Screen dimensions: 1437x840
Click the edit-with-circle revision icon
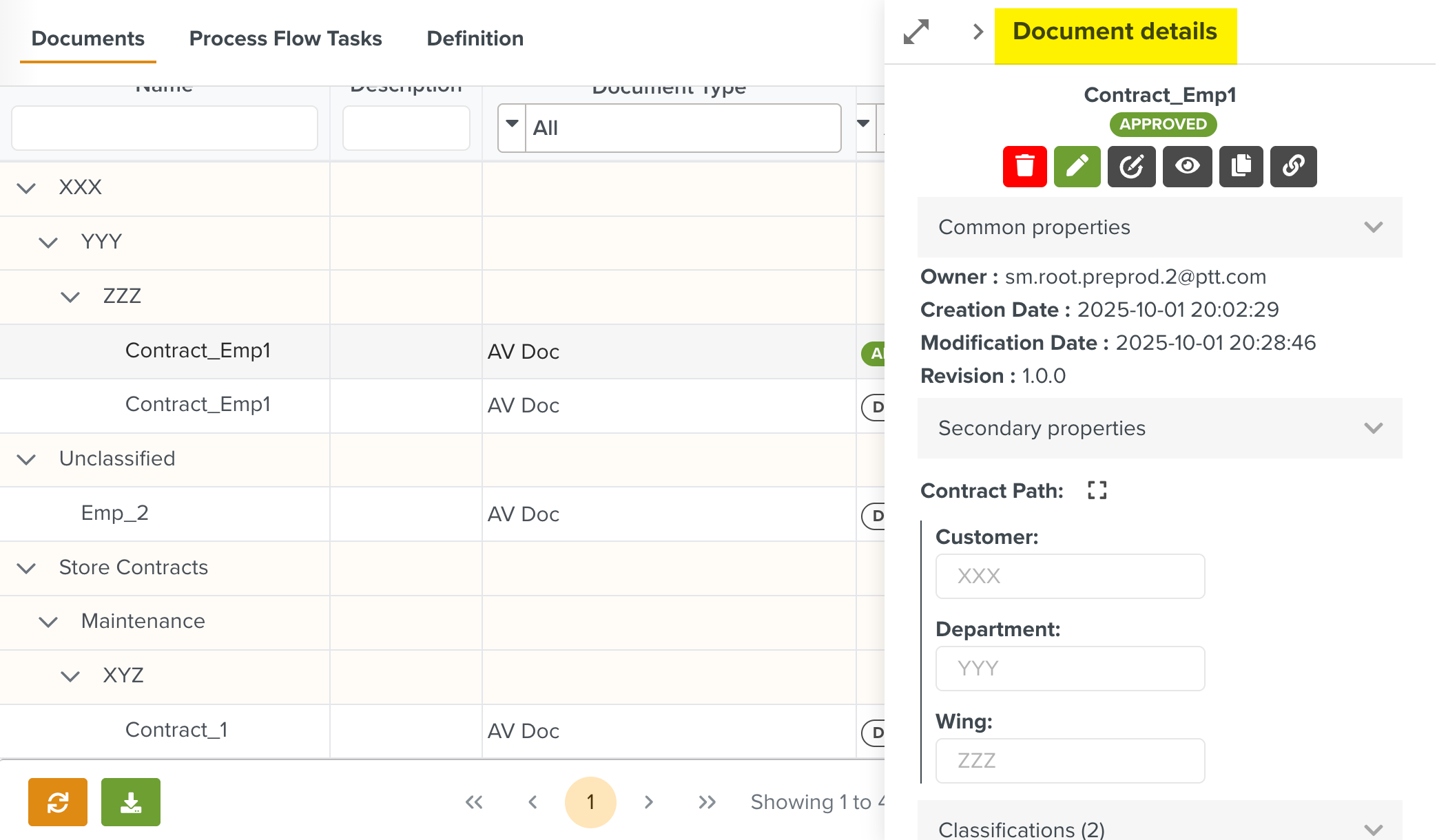(x=1131, y=166)
